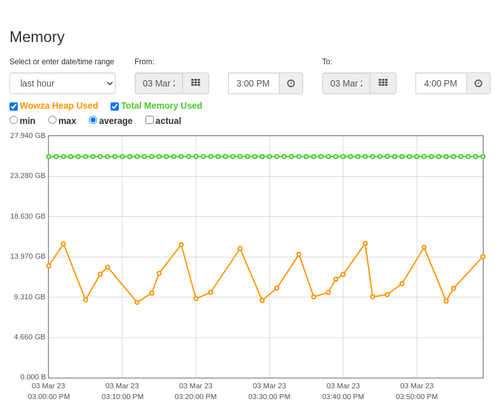Enable the actual checkbox

[149, 120]
